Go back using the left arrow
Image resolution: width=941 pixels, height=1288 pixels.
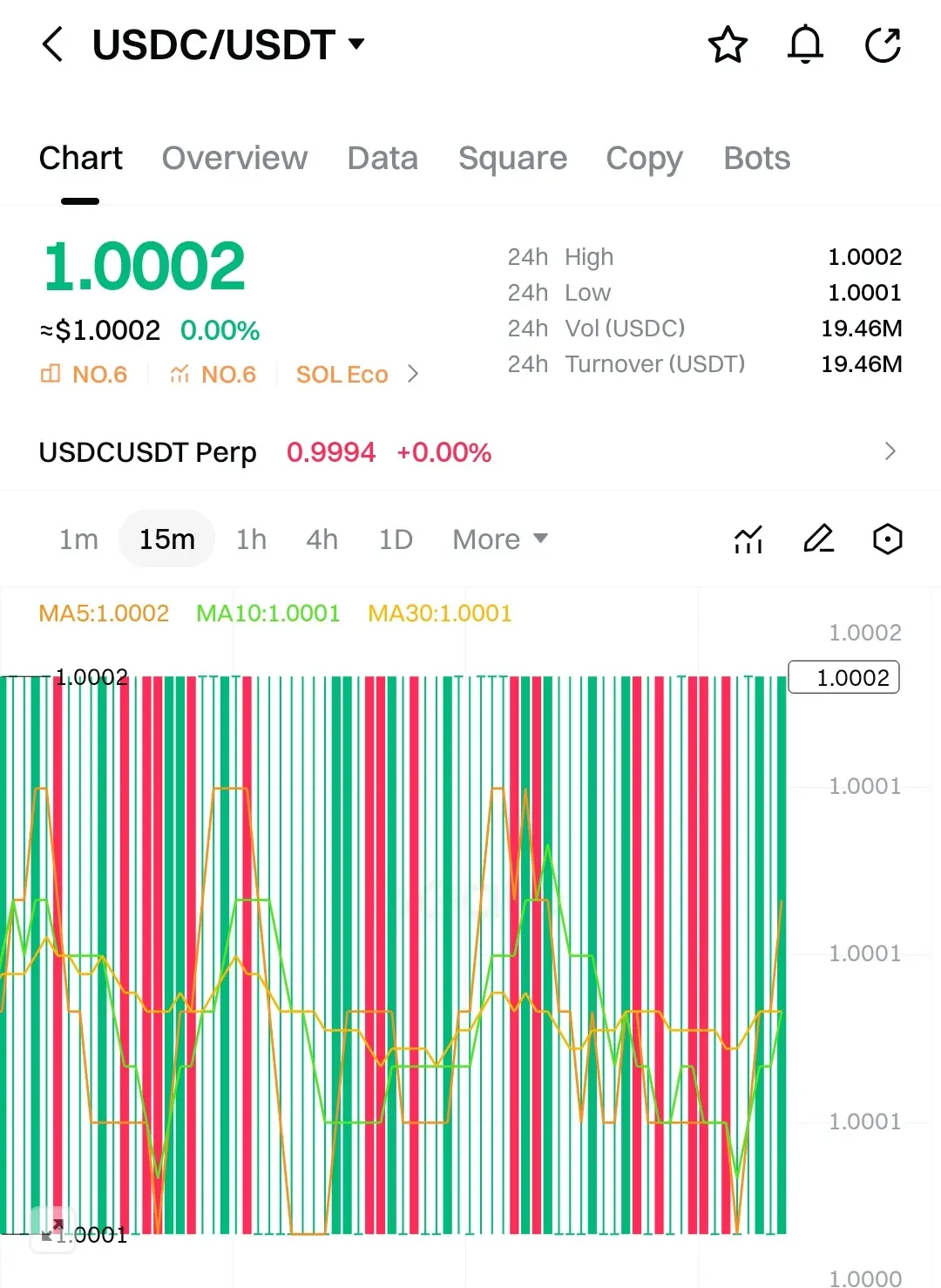(52, 44)
